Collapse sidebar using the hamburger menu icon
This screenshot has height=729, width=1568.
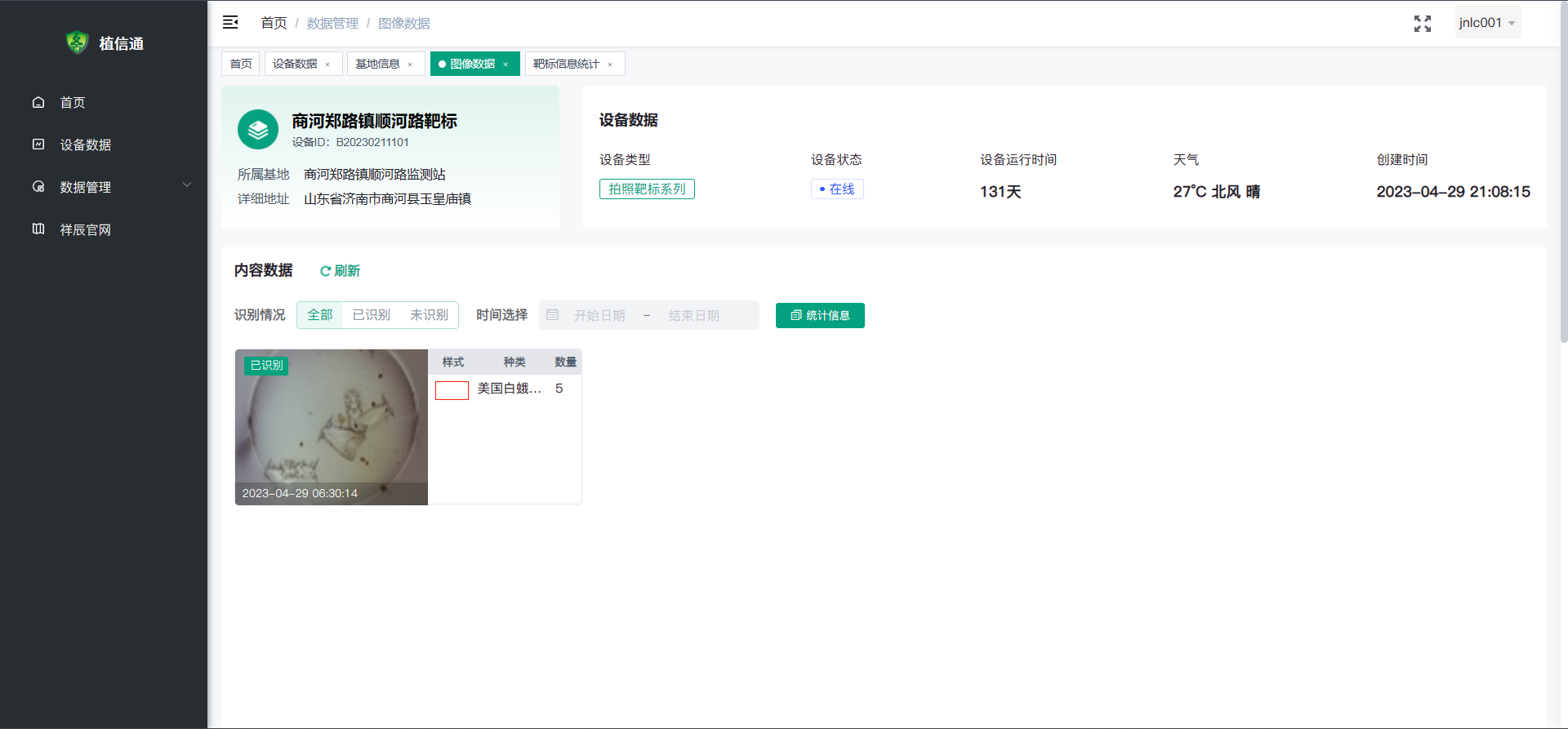pyautogui.click(x=230, y=23)
